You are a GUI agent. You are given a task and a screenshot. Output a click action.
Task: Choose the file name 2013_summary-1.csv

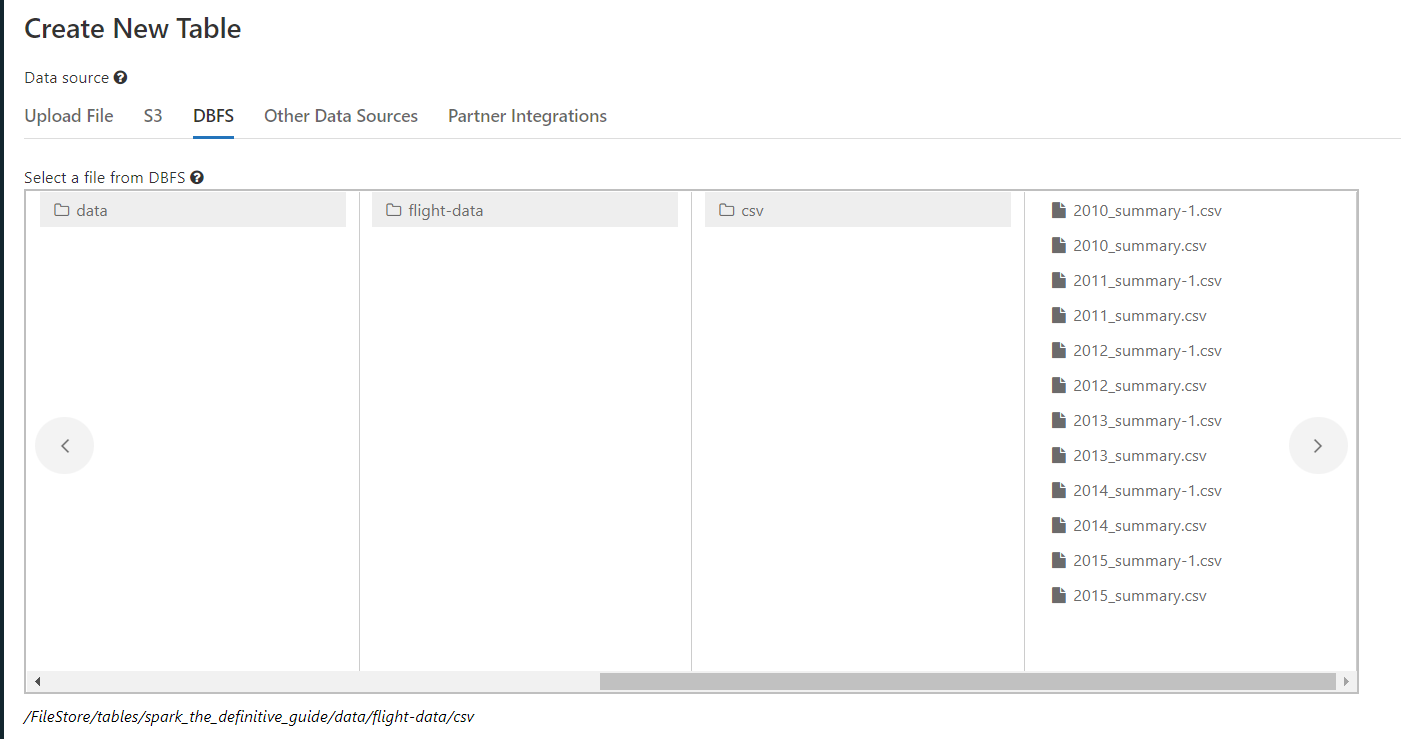click(1147, 421)
